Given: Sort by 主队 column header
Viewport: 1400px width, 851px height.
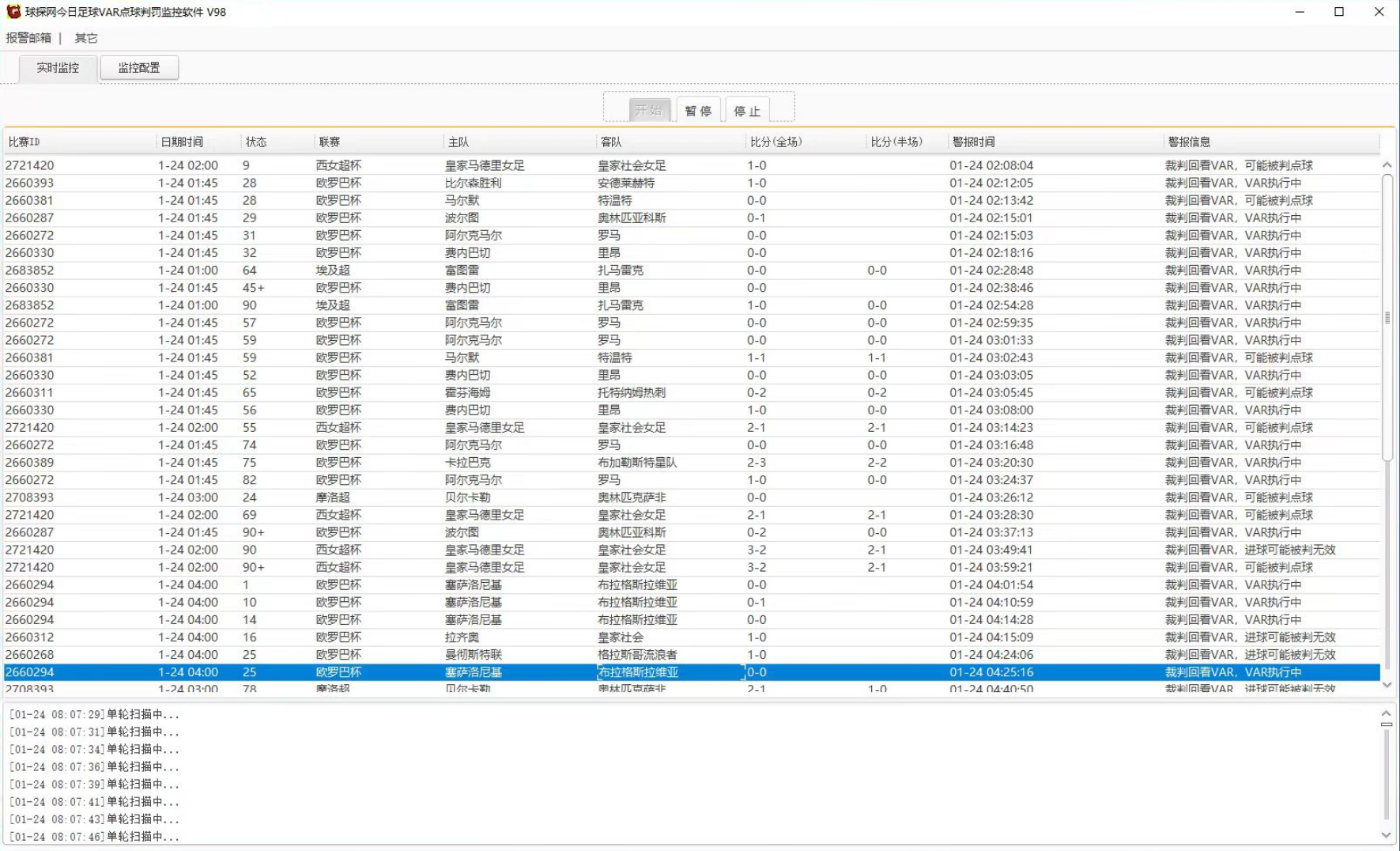Looking at the screenshot, I should tap(519, 142).
